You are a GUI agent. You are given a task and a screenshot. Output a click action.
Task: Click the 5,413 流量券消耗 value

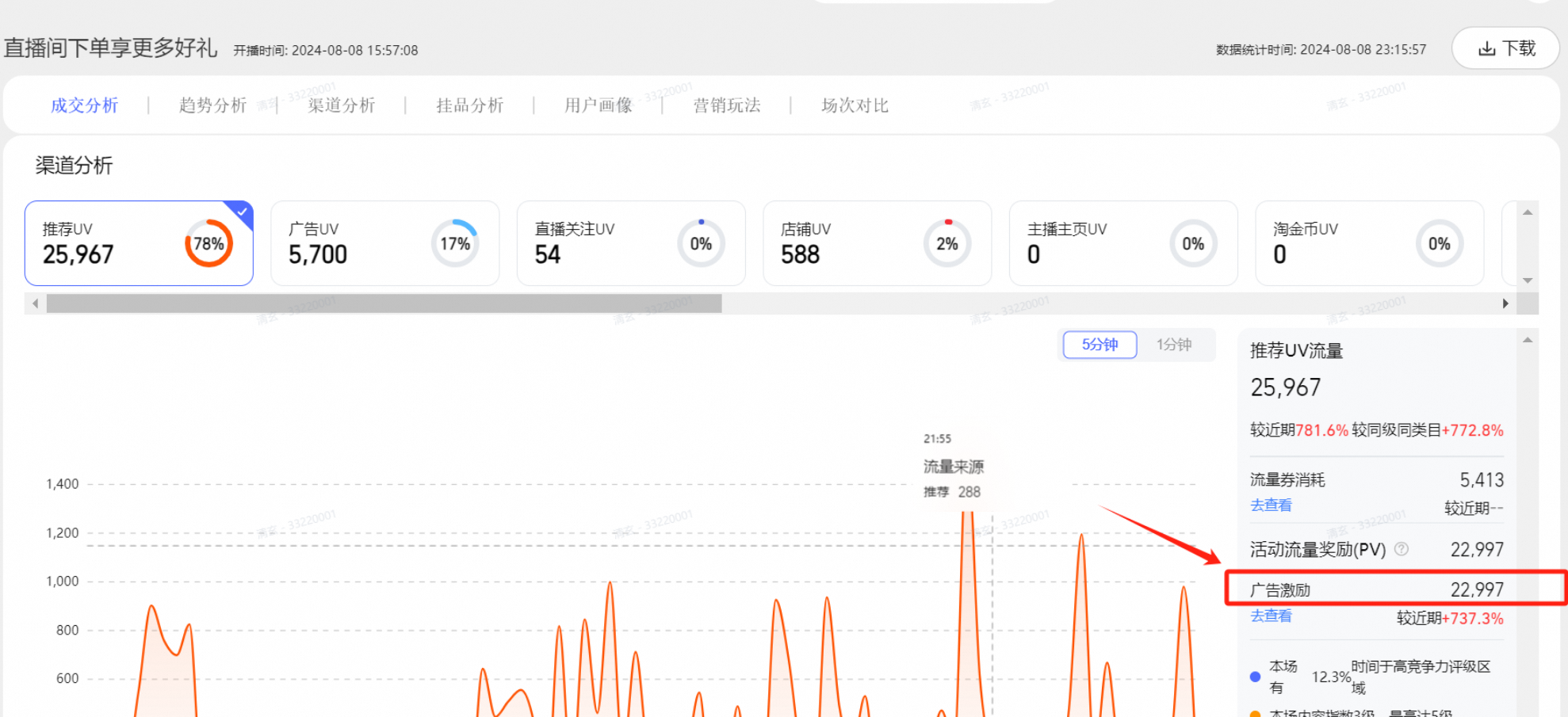coord(1482,480)
